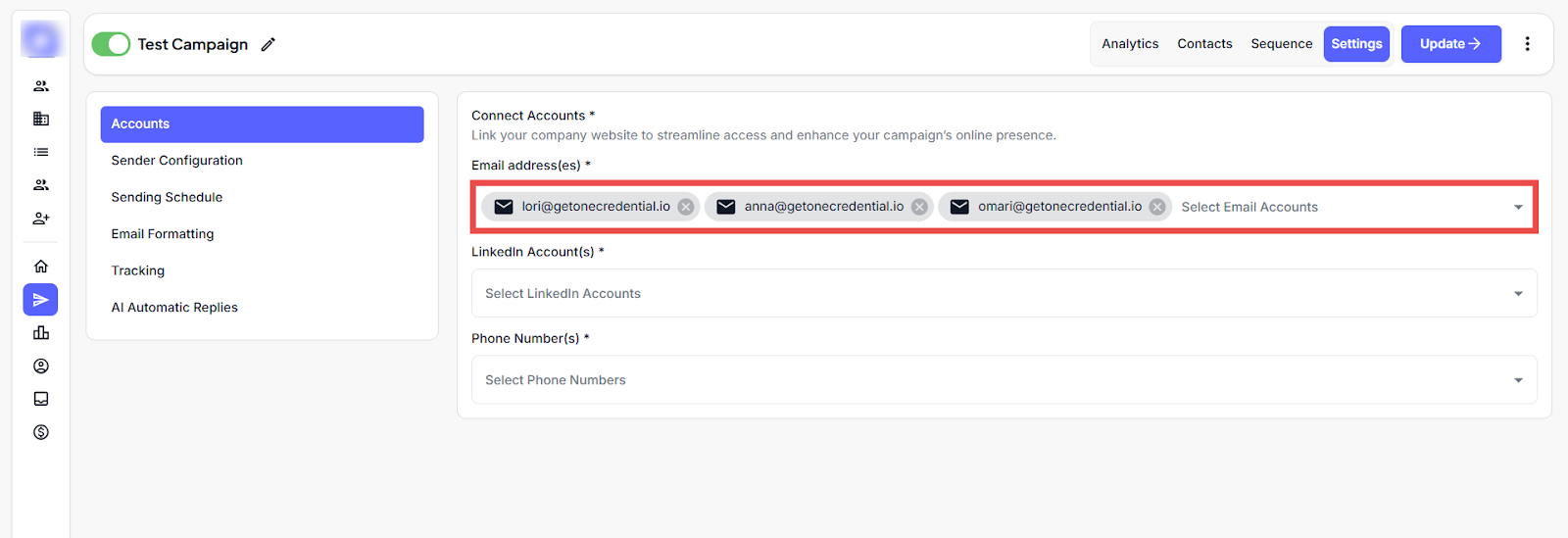Open the company building icon in sidebar
Screen dimensions: 1568x538
pos(41,119)
